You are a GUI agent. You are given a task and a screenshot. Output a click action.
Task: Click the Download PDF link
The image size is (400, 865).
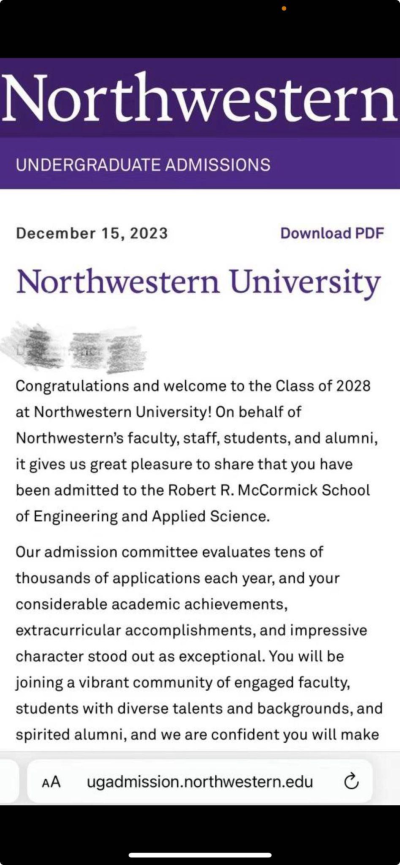[x=332, y=233]
